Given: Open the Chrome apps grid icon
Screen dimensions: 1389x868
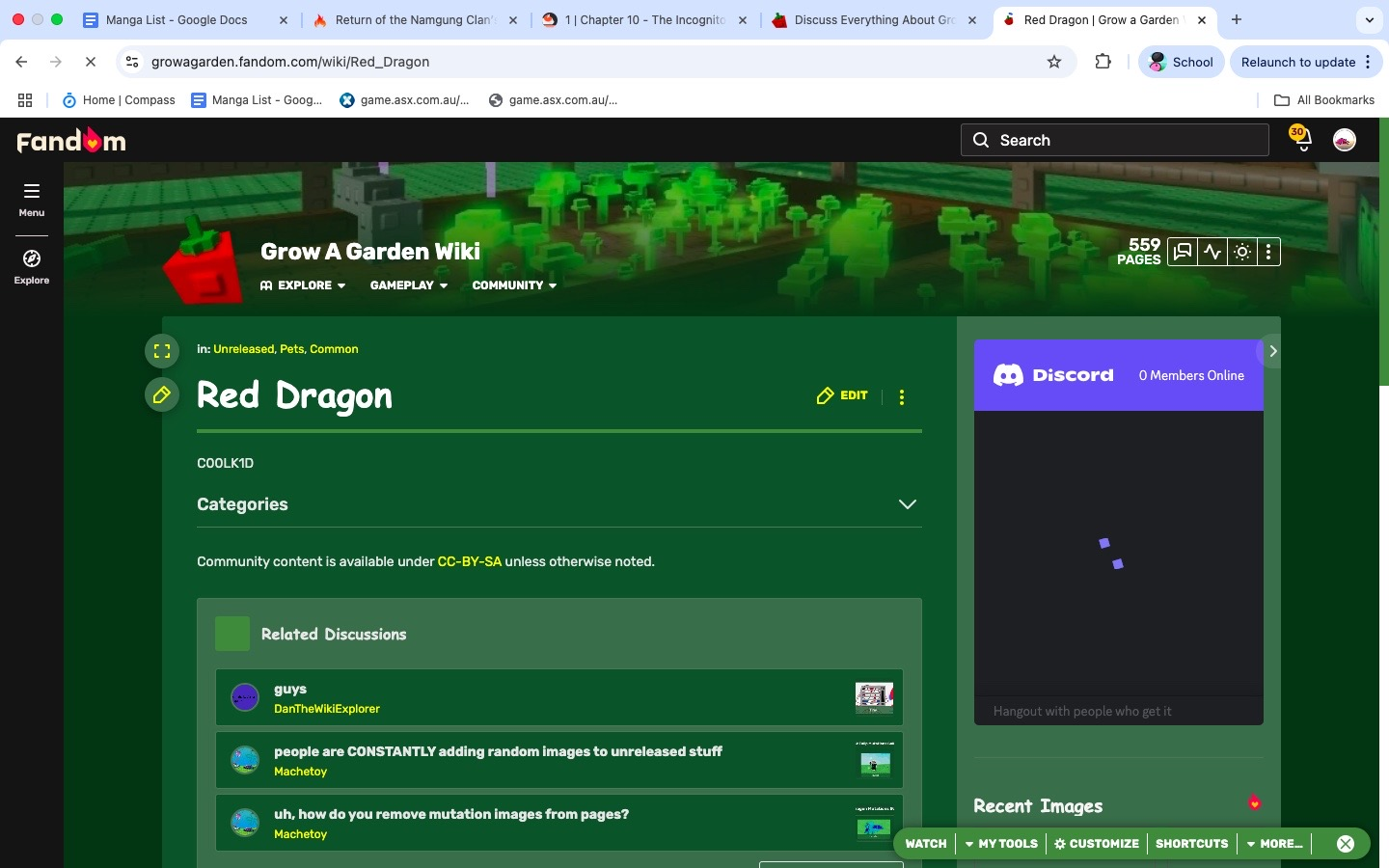Looking at the screenshot, I should point(25,100).
